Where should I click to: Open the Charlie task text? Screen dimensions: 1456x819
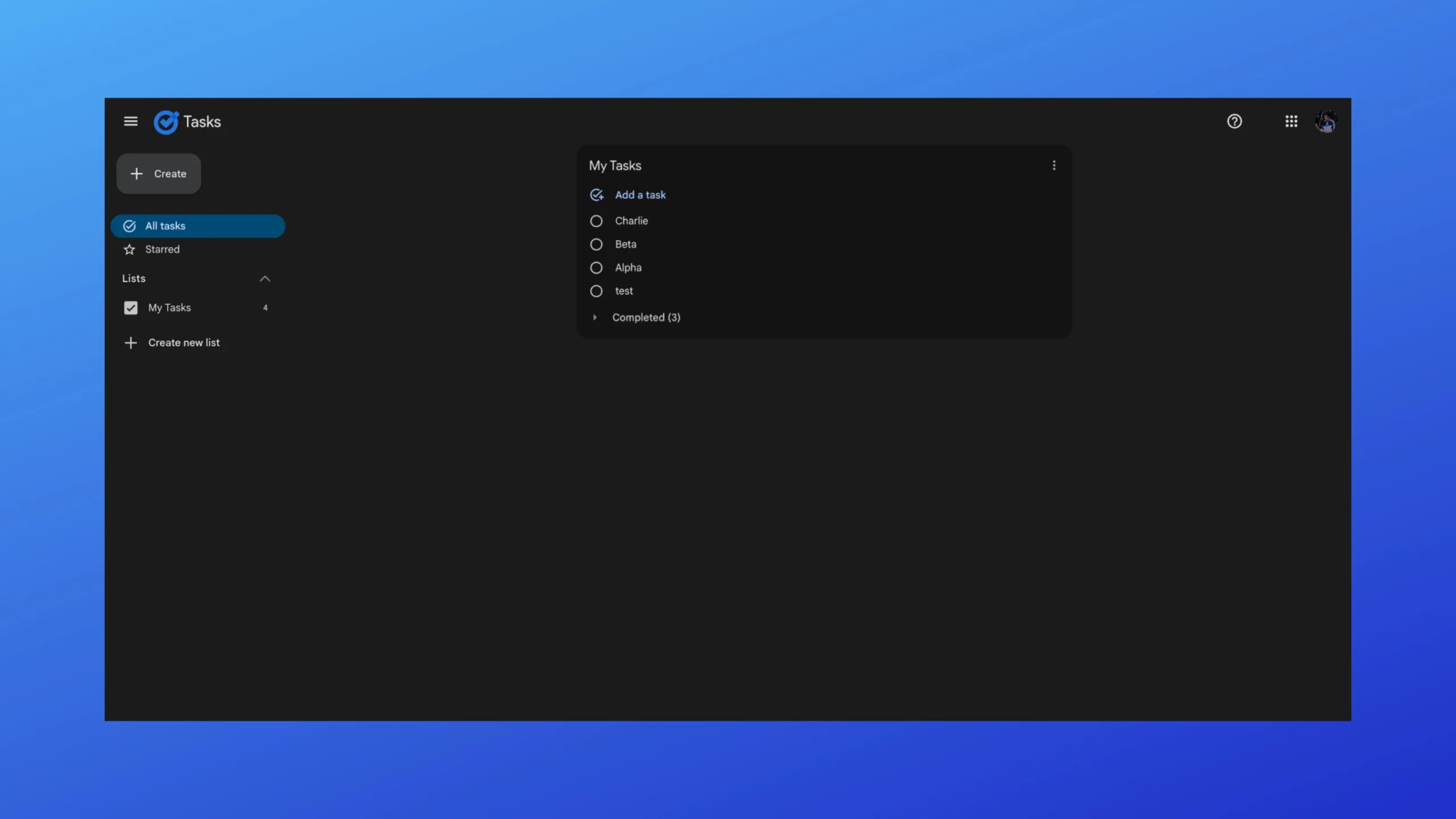coord(631,221)
